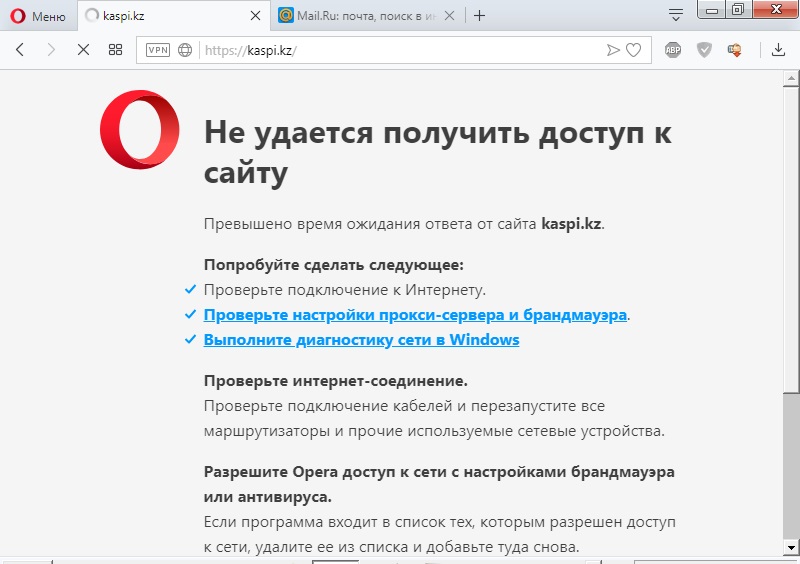The height and width of the screenshot is (564, 800).
Task: Click 'Разрешите Opera доступ к сети' heading
Action: [439, 484]
